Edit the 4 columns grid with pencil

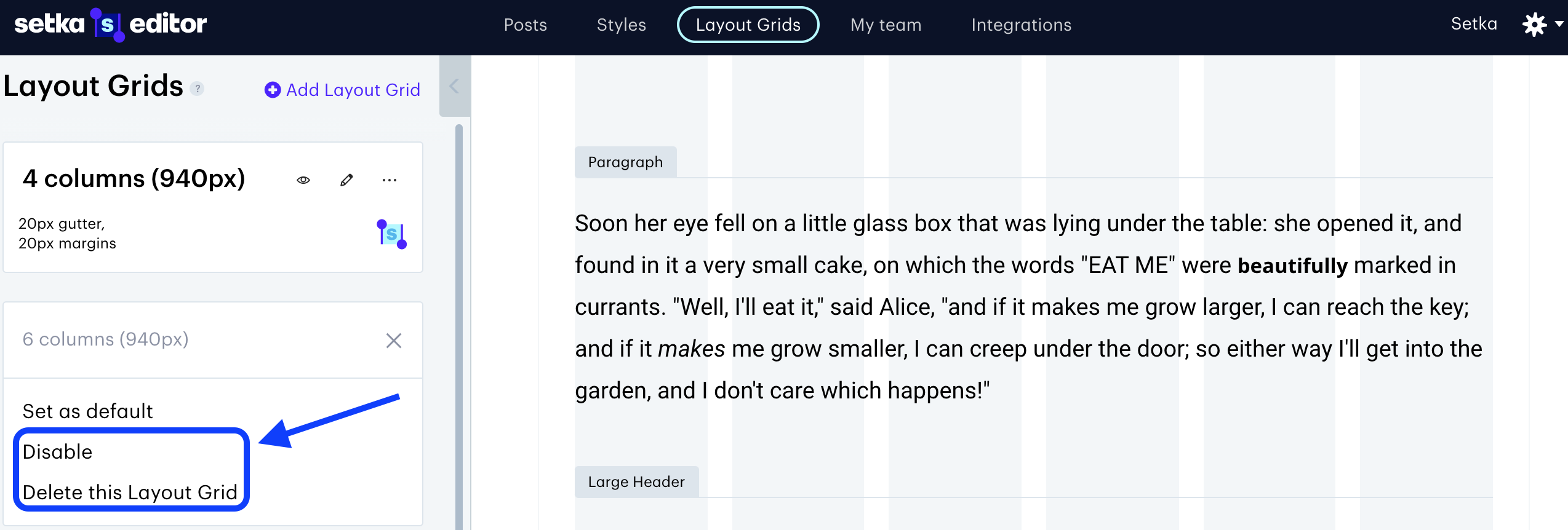click(x=346, y=180)
